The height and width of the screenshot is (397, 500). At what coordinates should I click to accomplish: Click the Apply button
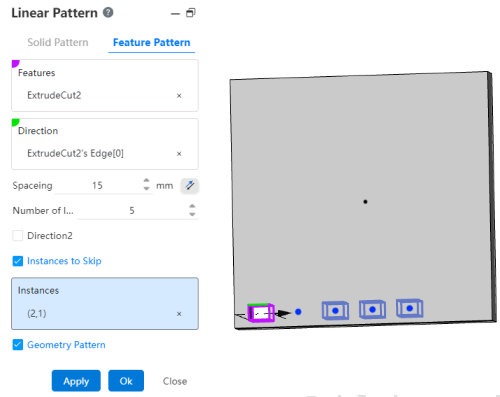(76, 381)
